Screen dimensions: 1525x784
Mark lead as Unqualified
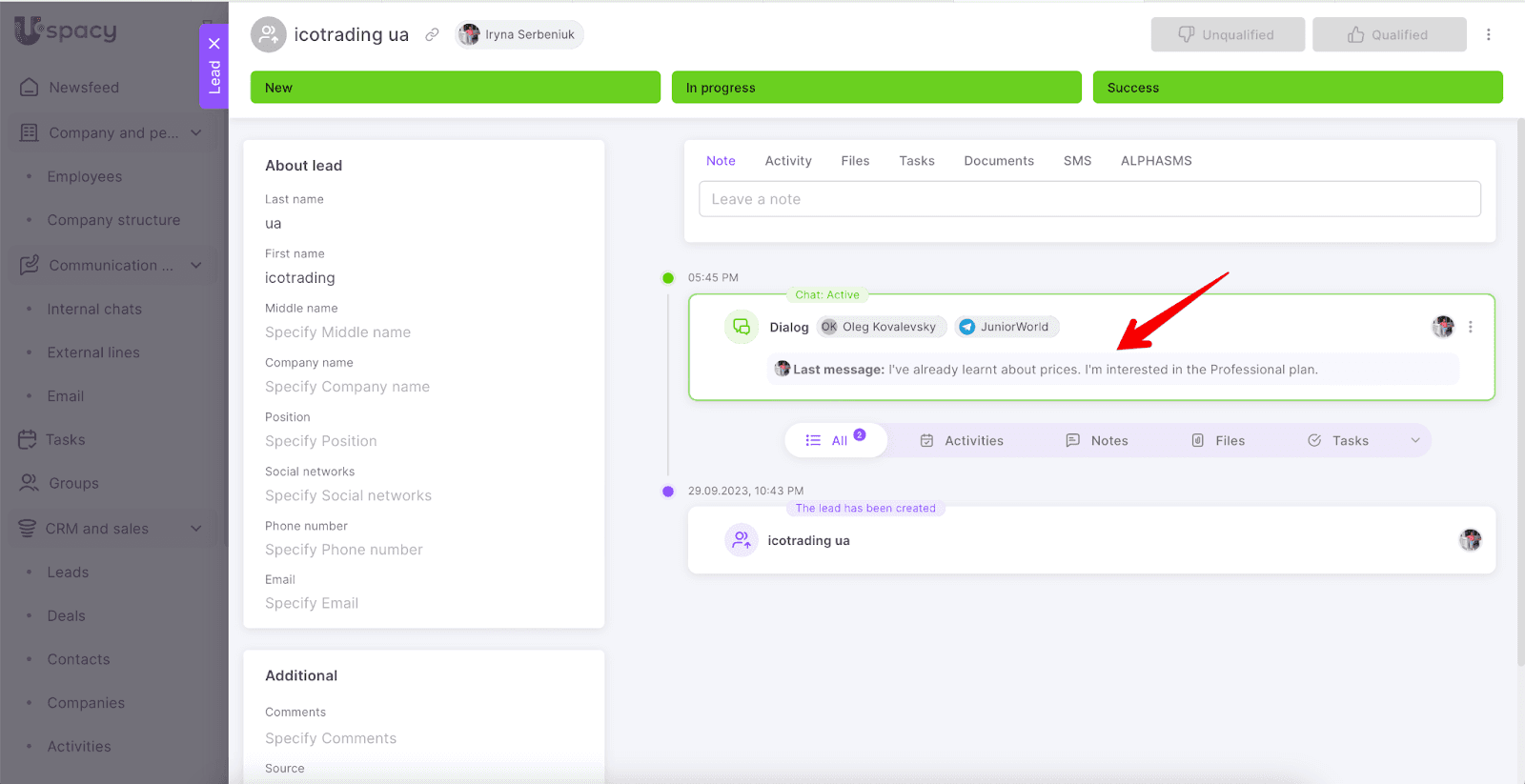coord(1227,34)
